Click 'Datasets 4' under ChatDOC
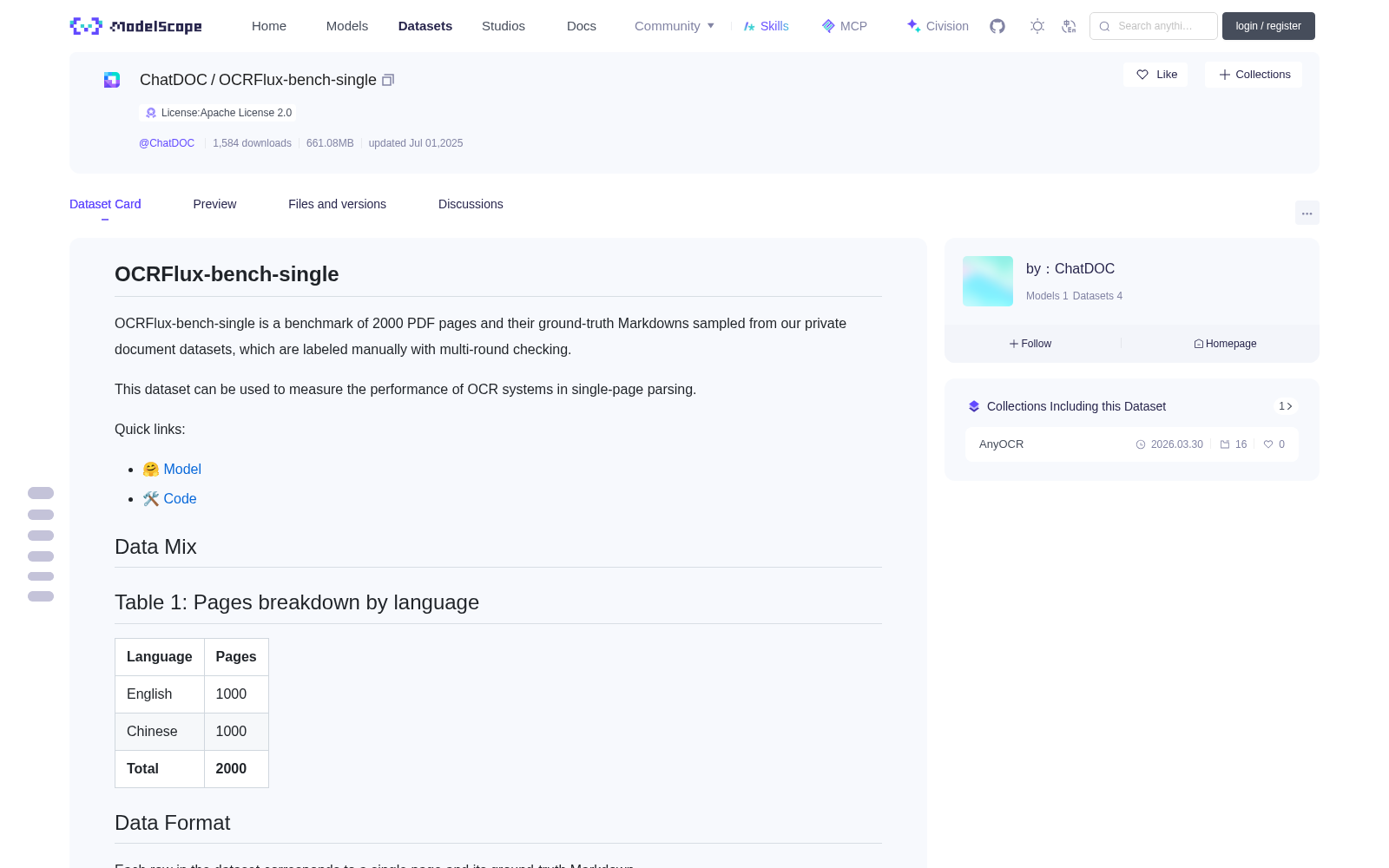The height and width of the screenshot is (868, 1389). (1097, 296)
